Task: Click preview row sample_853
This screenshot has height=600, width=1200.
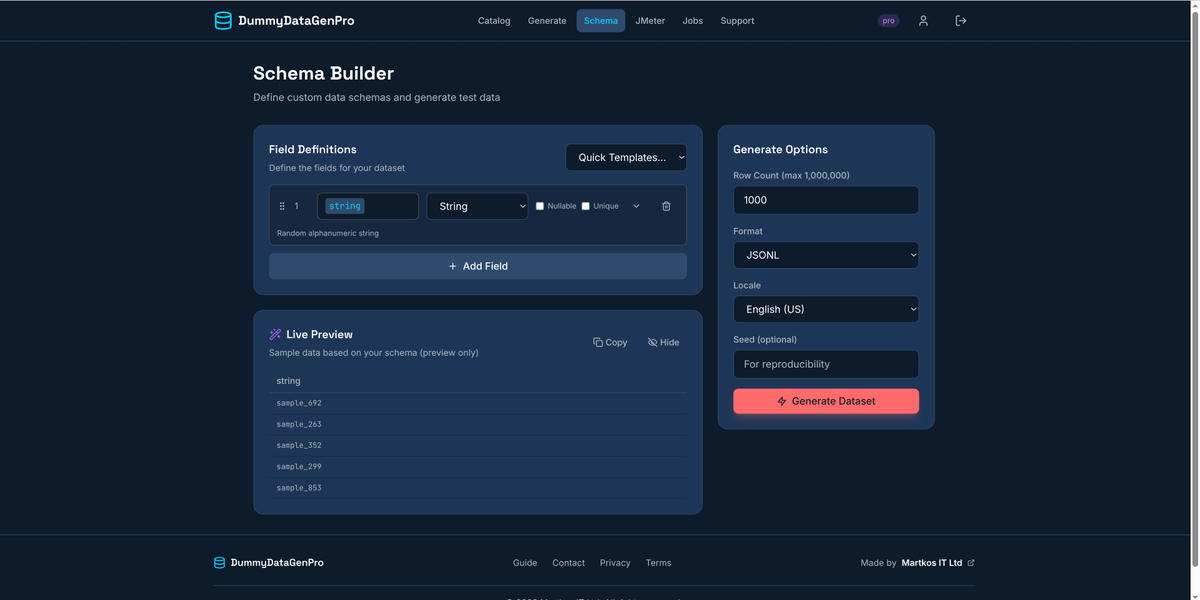Action: (x=478, y=488)
